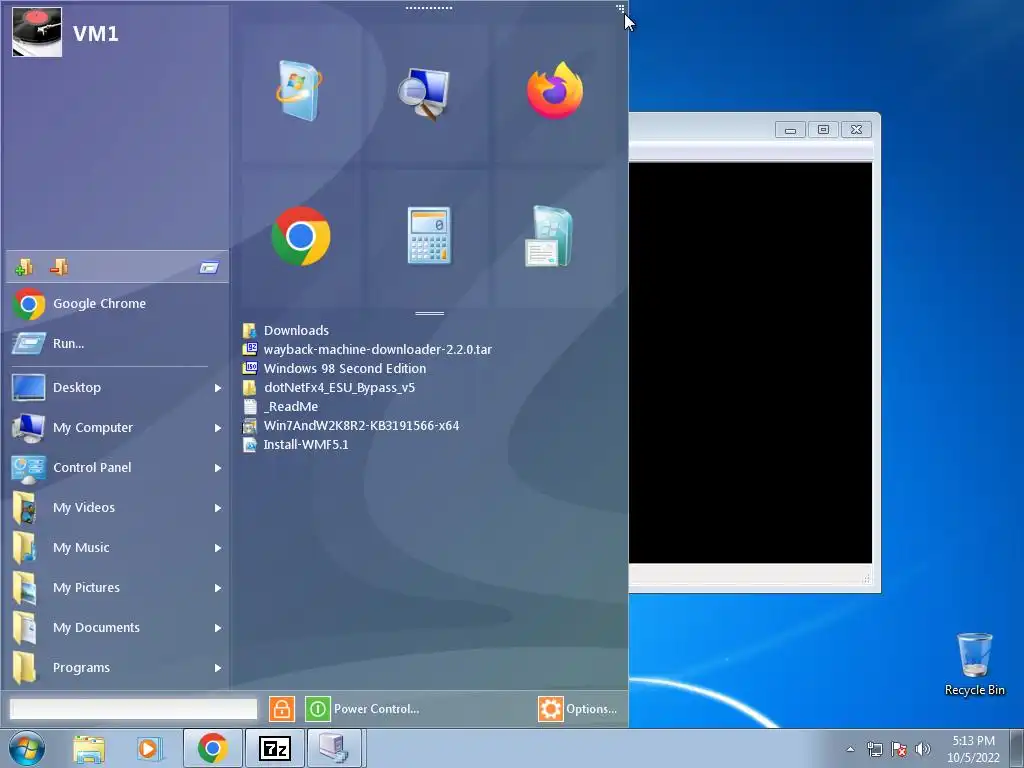Open the Calculator tile
The image size is (1024, 768).
click(x=429, y=236)
